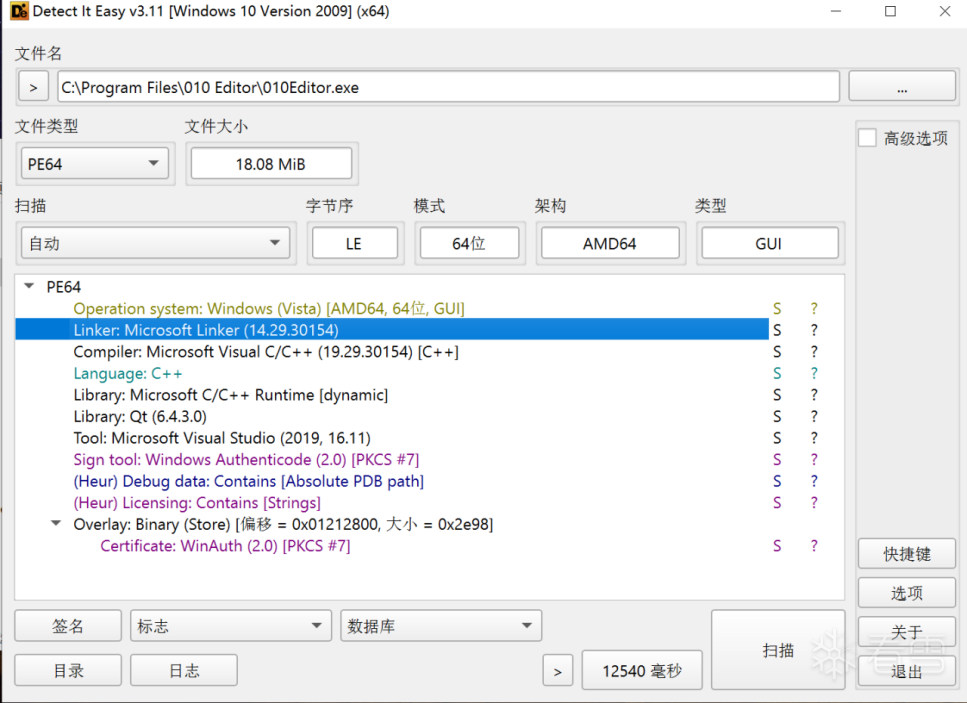Click the ? link on Operation system row
Screen dimensions: 967x703
click(814, 308)
